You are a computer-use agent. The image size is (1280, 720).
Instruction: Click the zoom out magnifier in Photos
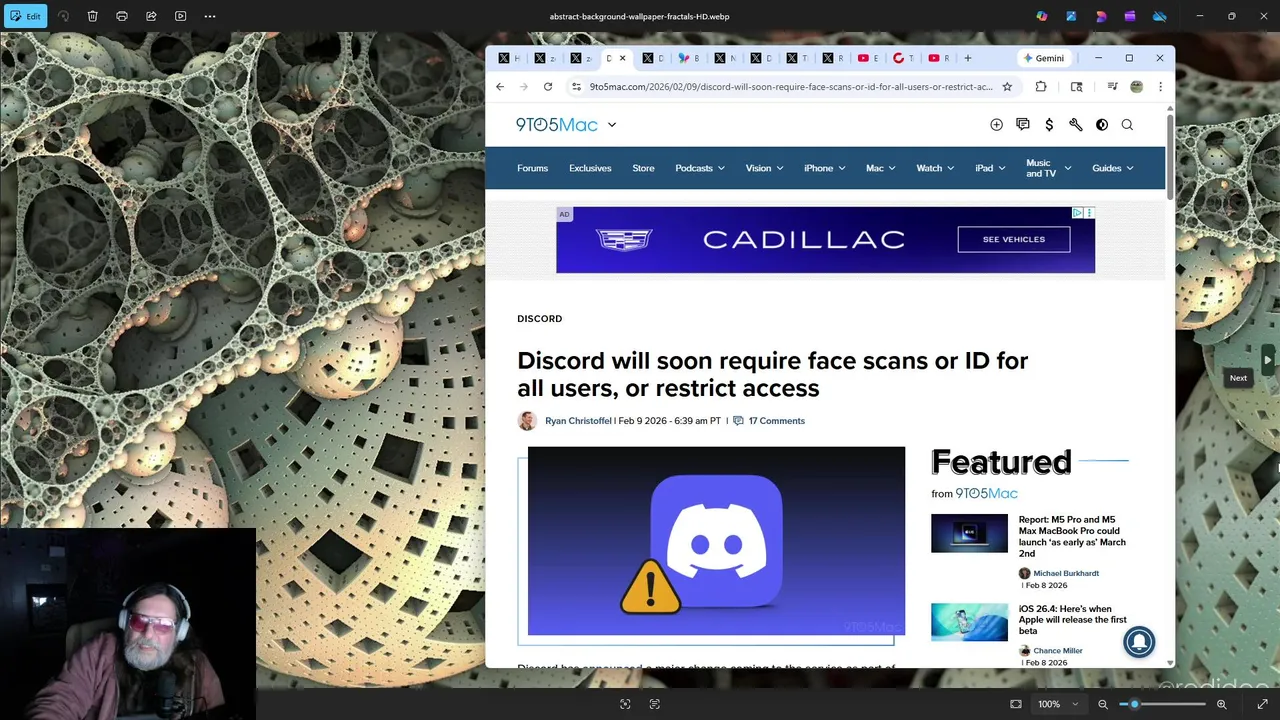click(1103, 704)
